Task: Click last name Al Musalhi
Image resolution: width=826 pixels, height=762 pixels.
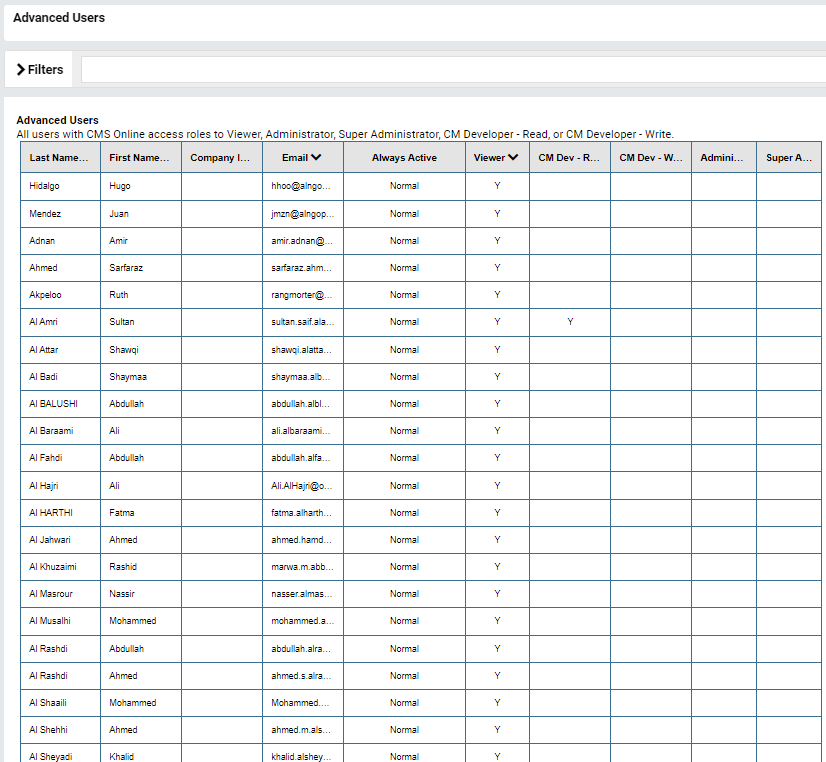Action: click(x=50, y=621)
